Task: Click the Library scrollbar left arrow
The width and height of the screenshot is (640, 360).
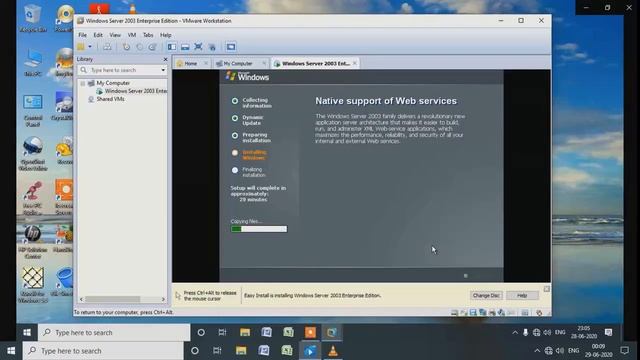Action: tap(81, 299)
